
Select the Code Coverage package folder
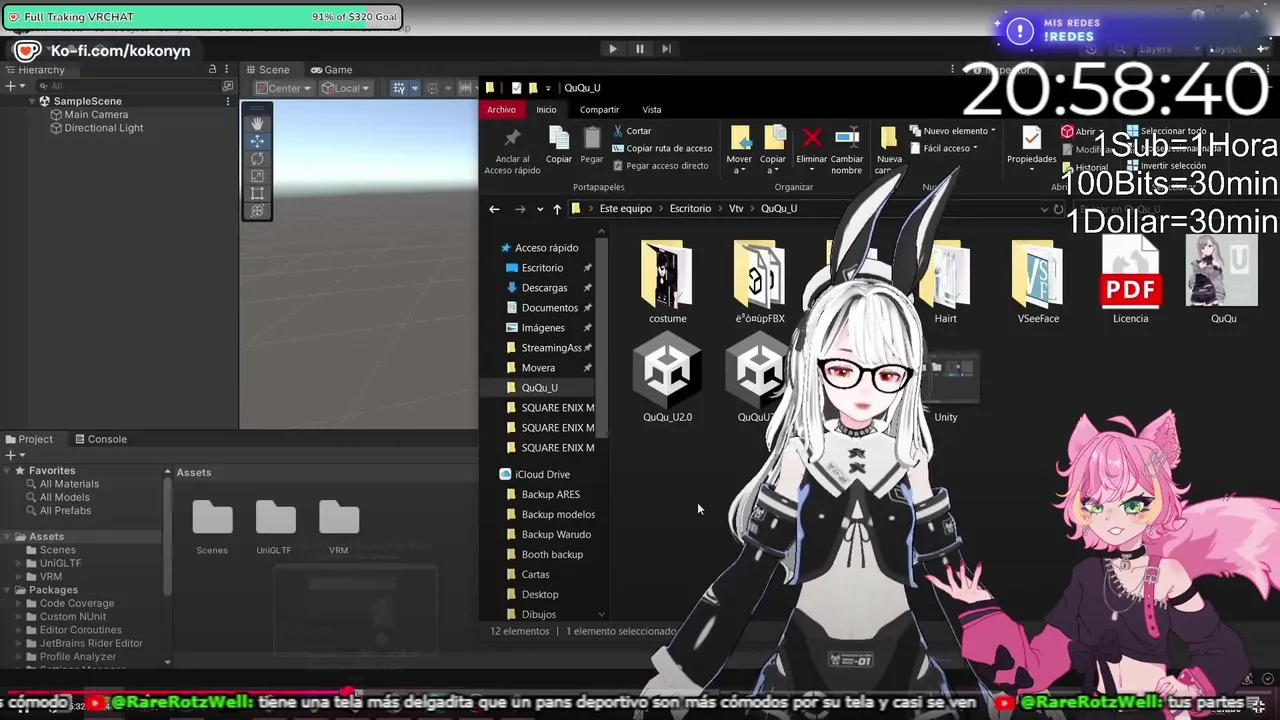click(77, 604)
